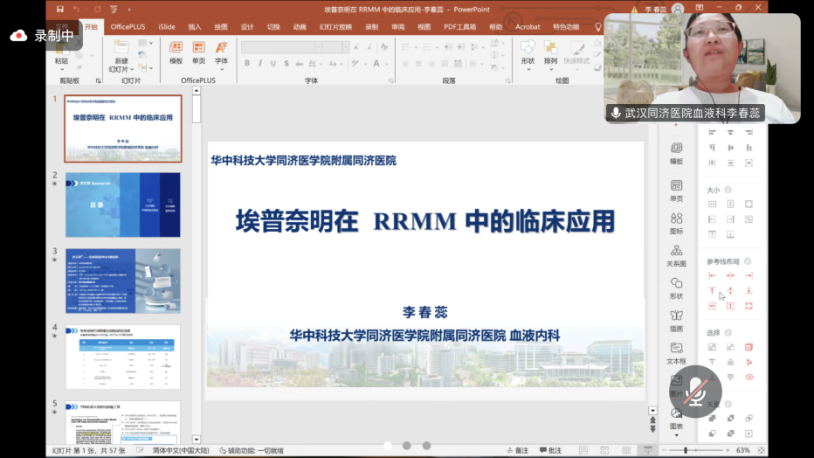
Task: Toggle bold formatting in the 字体 group
Action: (x=246, y=63)
